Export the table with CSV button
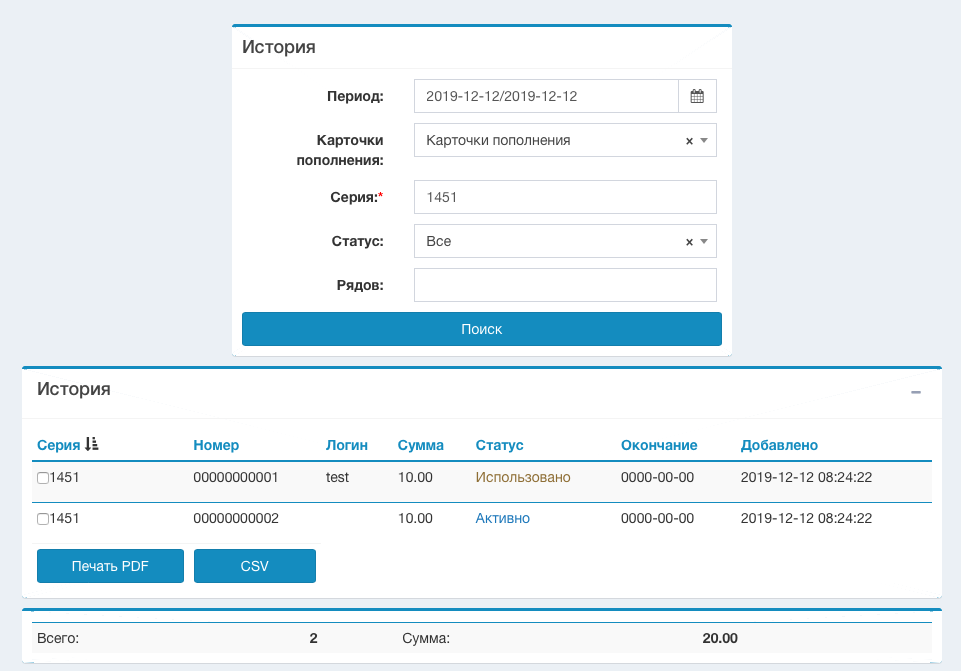Screen dimensions: 961x671 (x=255, y=566)
